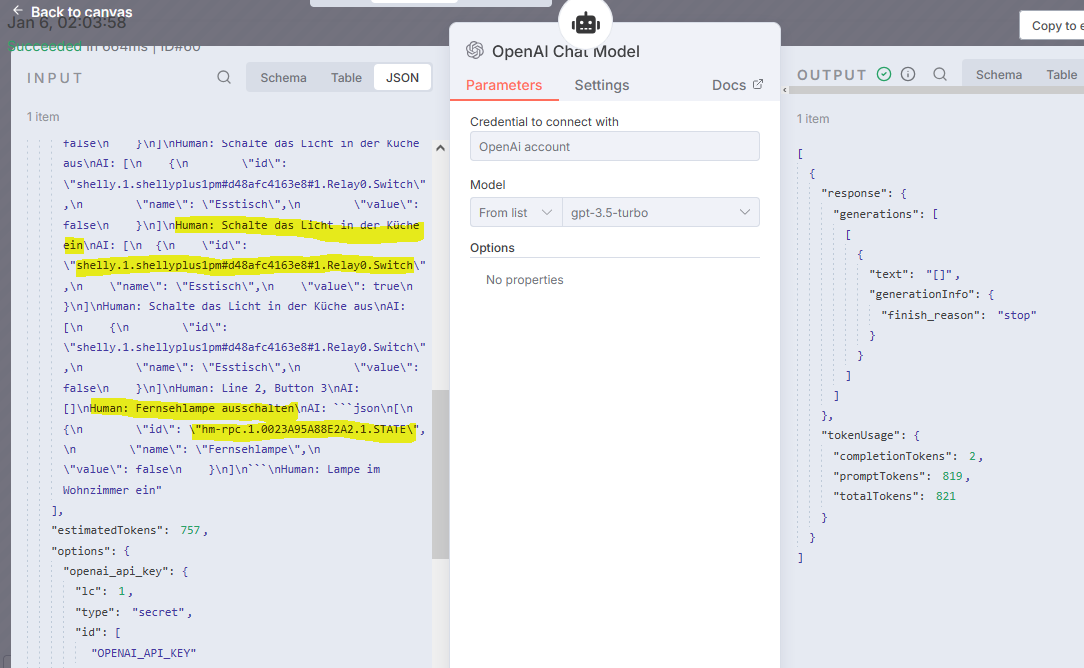
Task: Open the gpt-3.5-turbo model dropdown
Action: tap(661, 212)
